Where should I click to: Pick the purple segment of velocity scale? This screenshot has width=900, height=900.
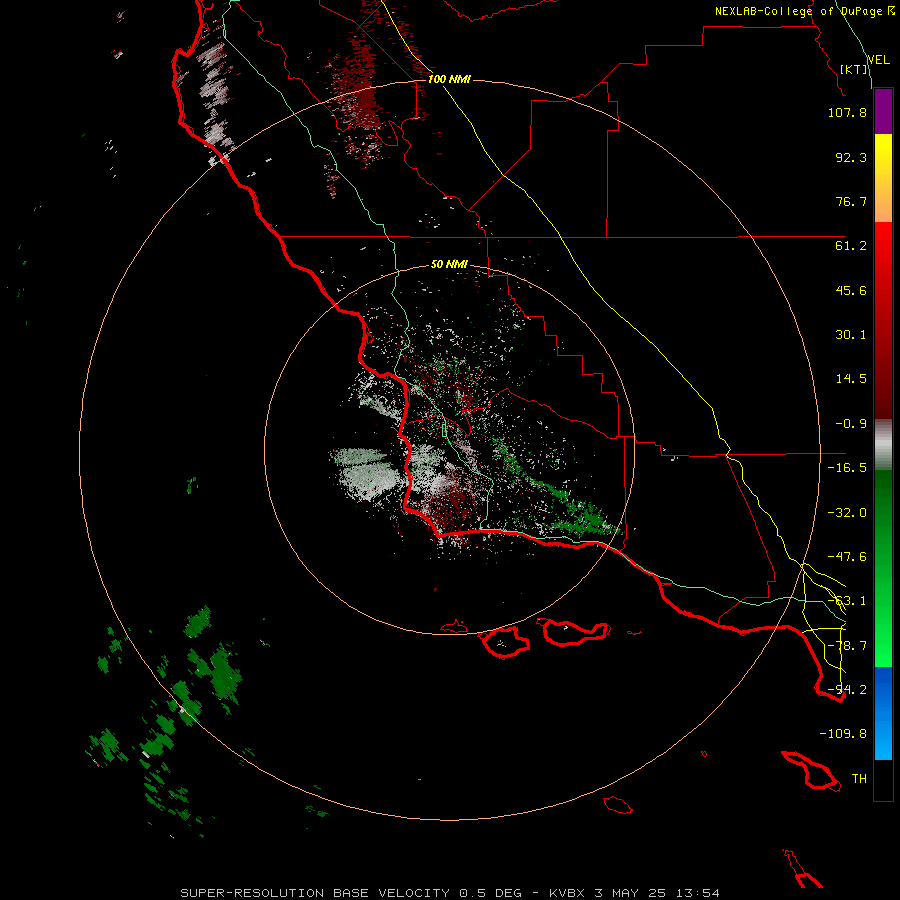pos(883,111)
